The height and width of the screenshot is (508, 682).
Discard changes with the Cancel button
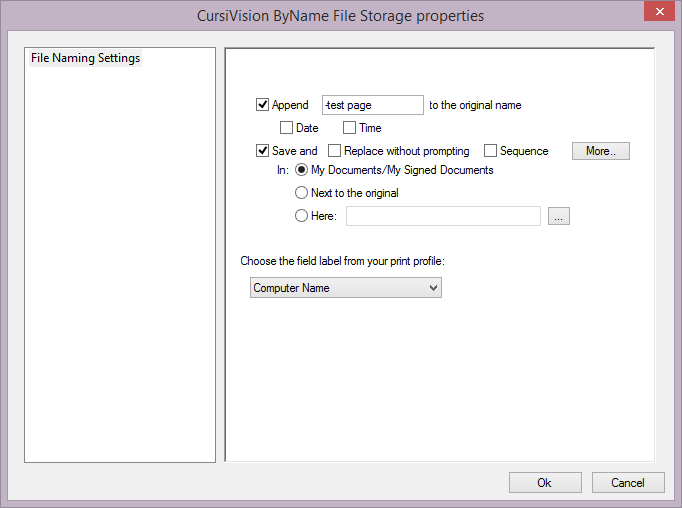click(627, 483)
